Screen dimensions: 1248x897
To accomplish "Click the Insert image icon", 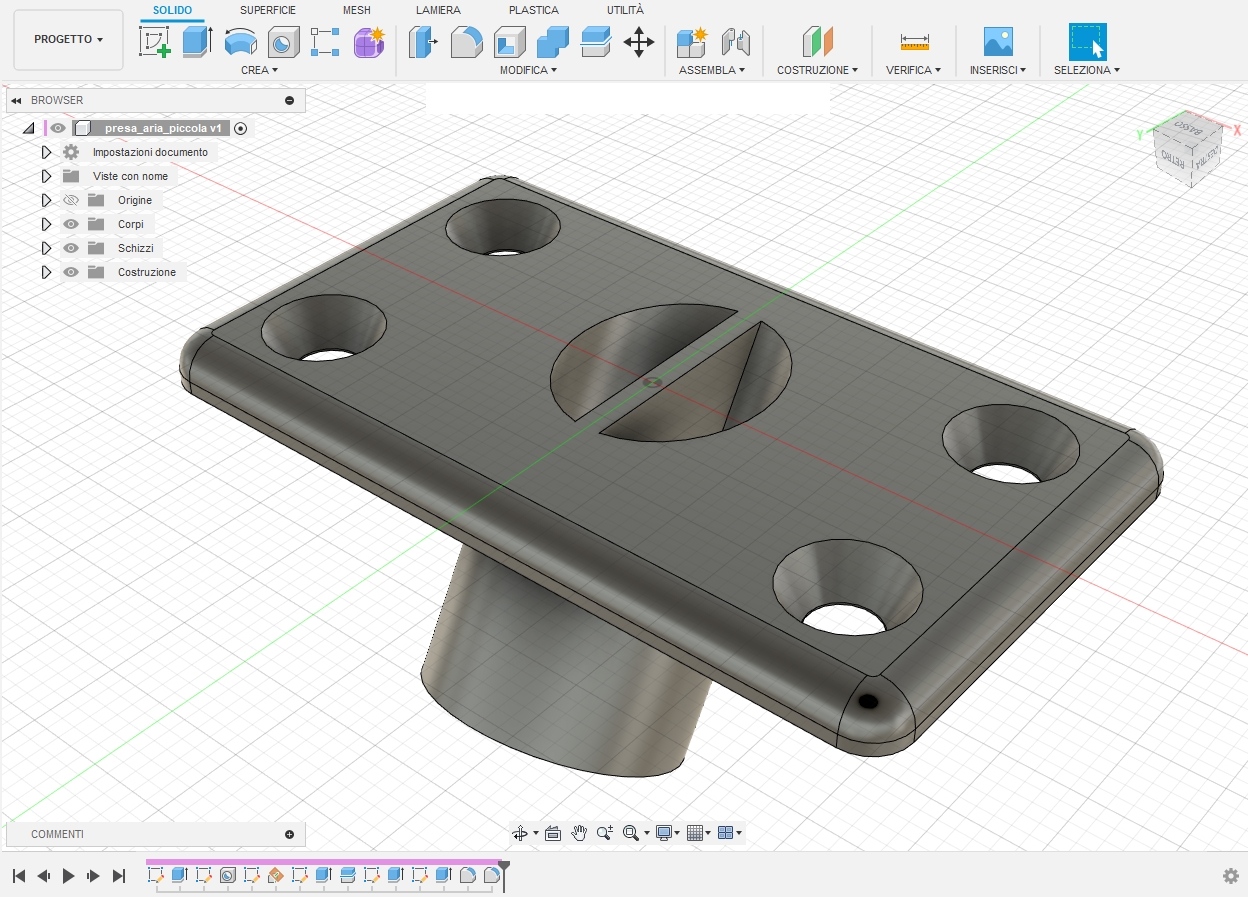I will point(998,42).
